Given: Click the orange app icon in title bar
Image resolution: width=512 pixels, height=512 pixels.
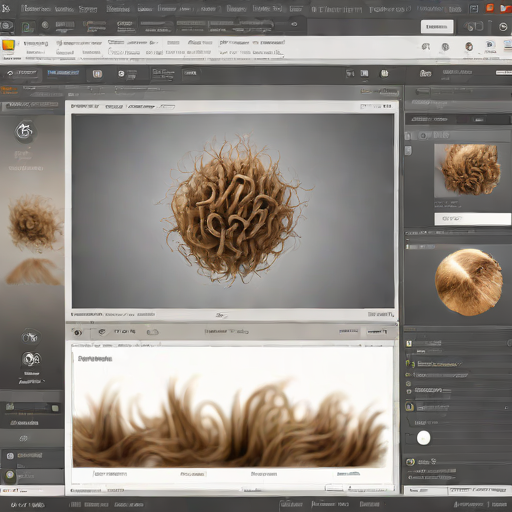Looking at the screenshot, I should coord(490,8).
